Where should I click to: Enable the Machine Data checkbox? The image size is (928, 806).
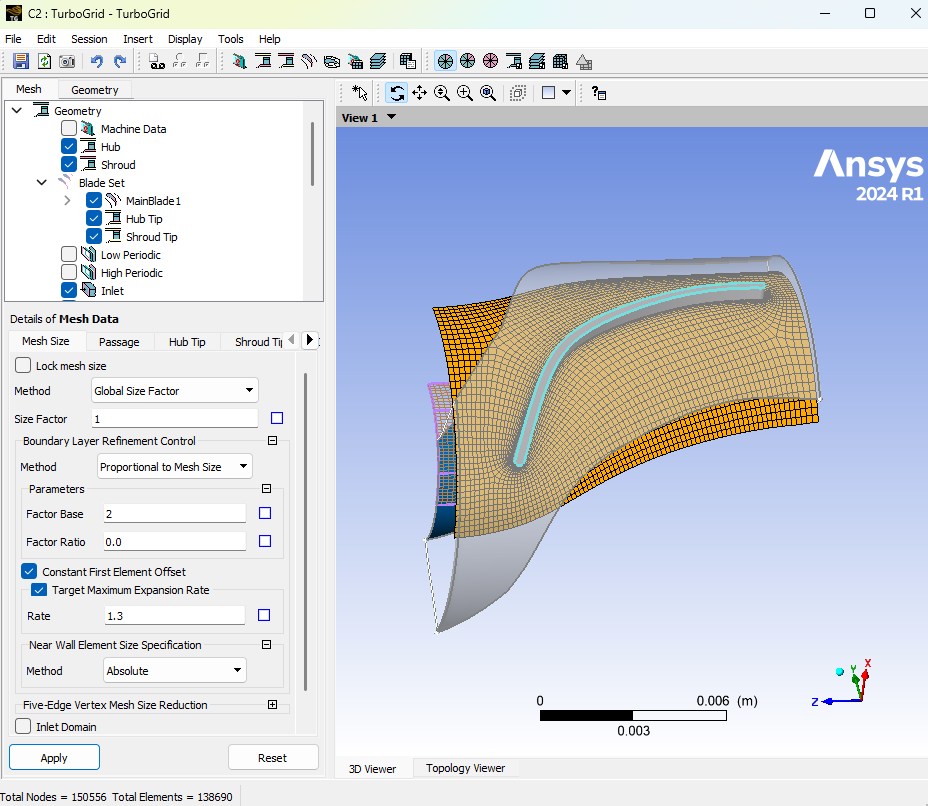click(x=69, y=128)
